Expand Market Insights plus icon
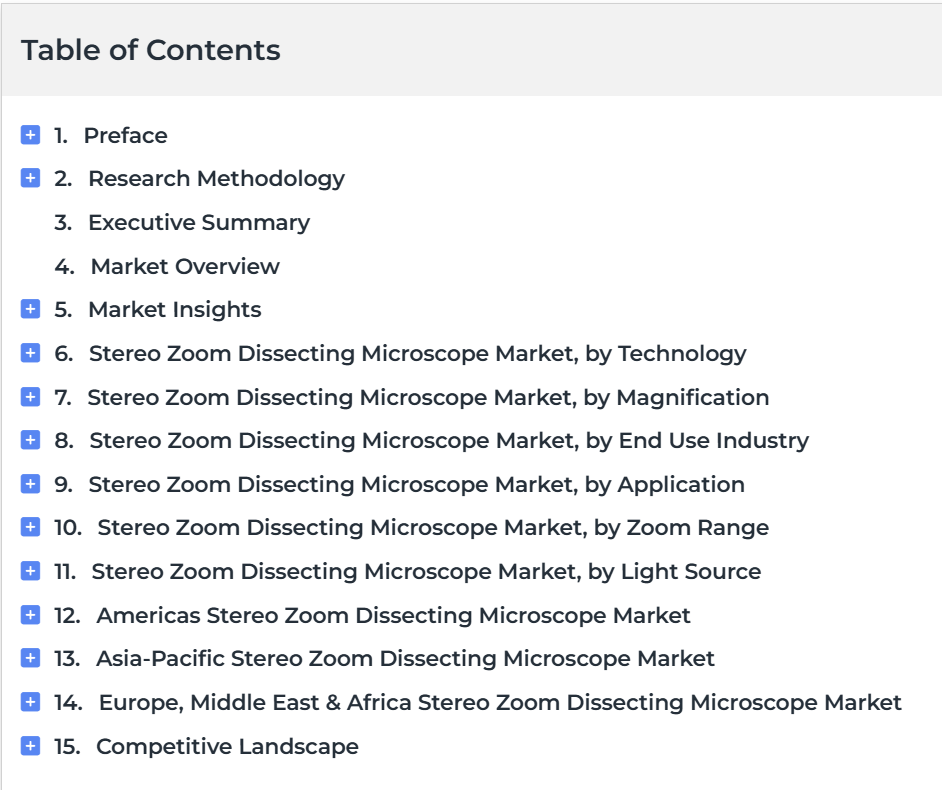This screenshot has width=942, height=790. coord(30,309)
